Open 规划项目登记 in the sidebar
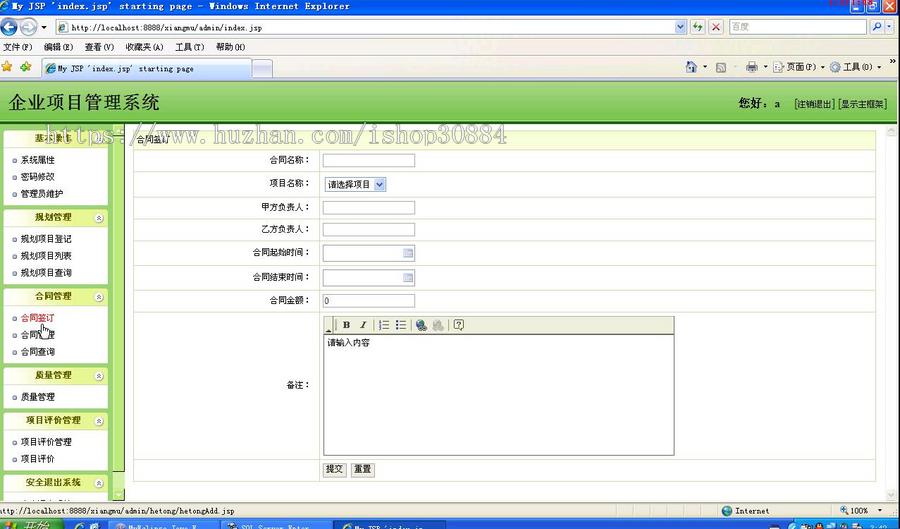 pyautogui.click(x=46, y=239)
